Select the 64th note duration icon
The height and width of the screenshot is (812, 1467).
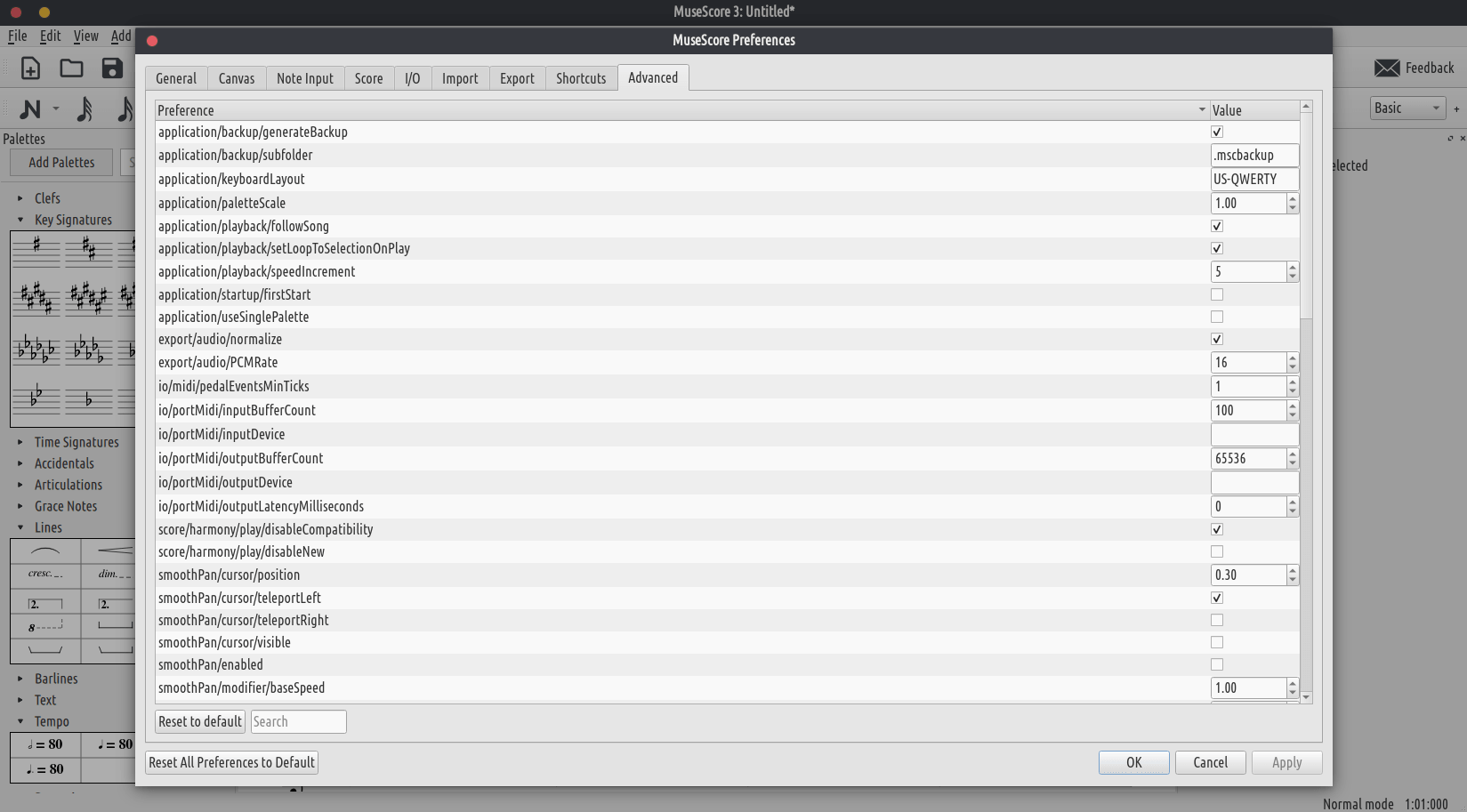[x=85, y=109]
